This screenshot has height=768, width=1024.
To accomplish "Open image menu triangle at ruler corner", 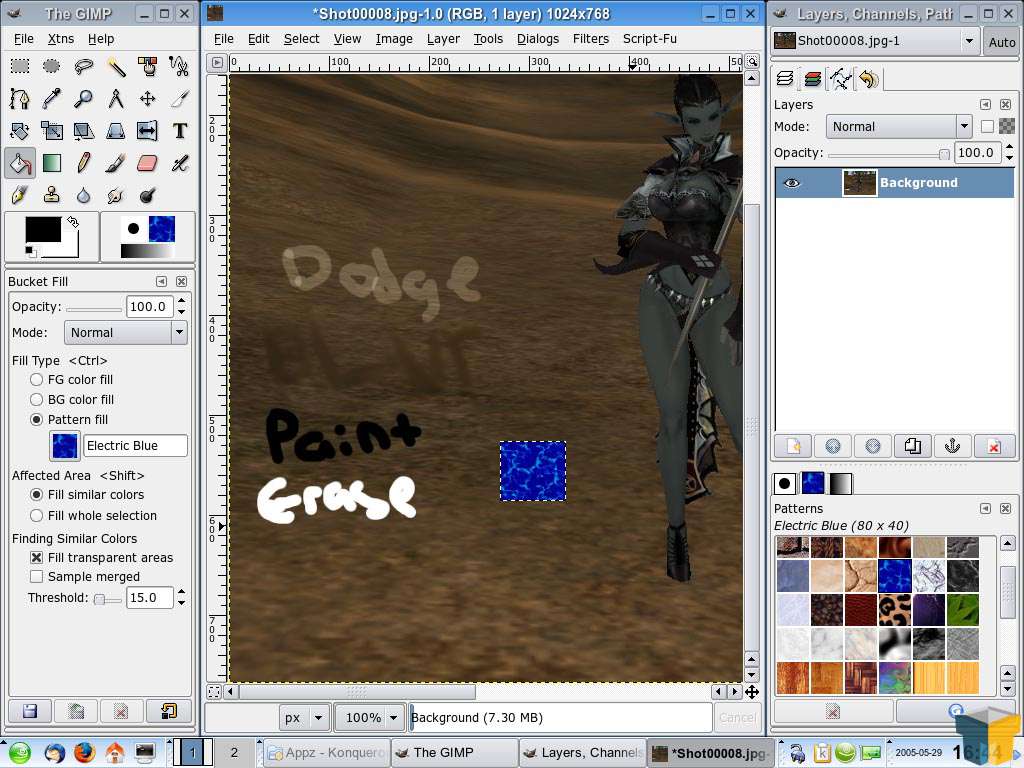I will tap(217, 63).
